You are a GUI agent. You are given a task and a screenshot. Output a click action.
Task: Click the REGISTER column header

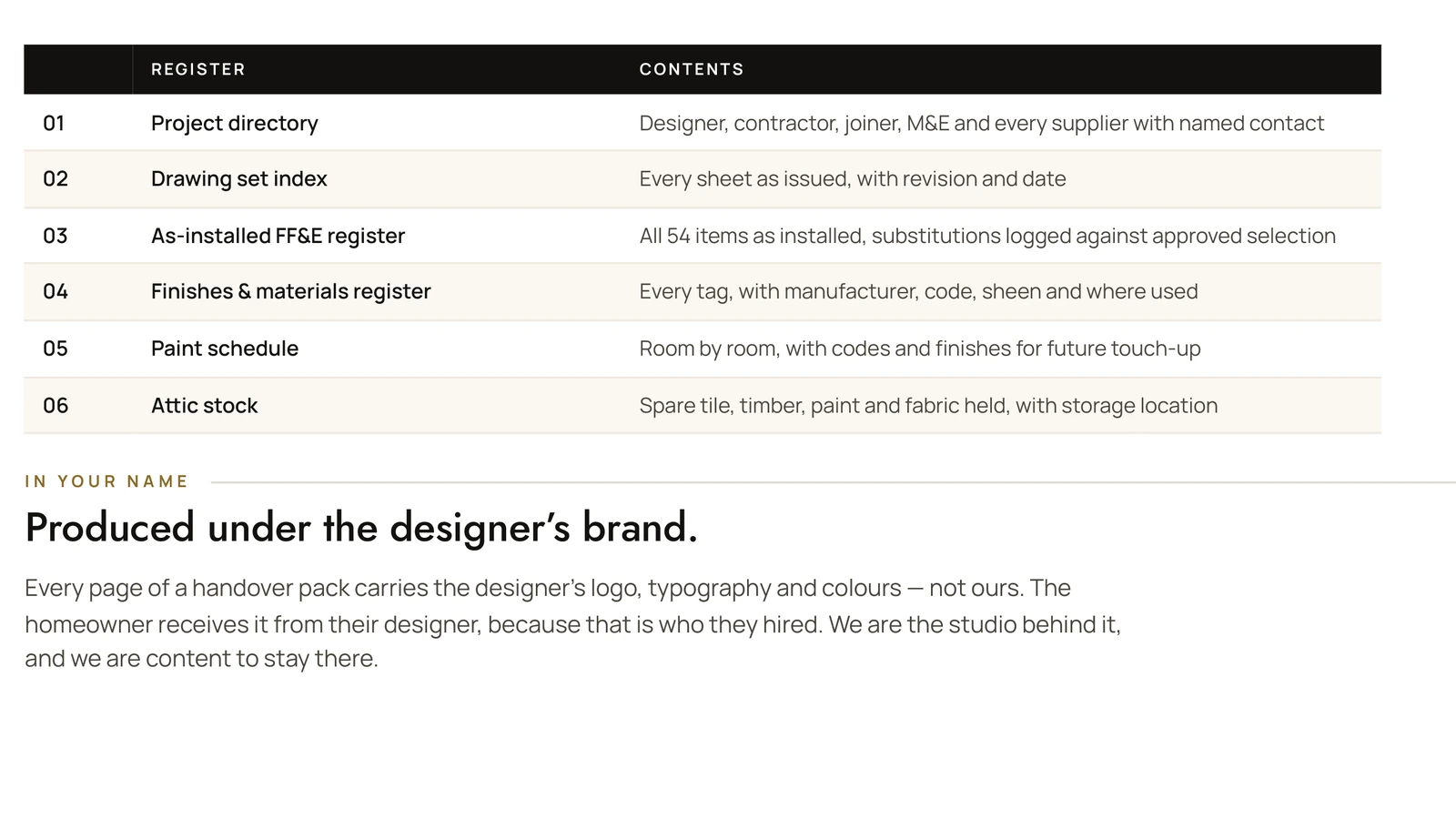(x=198, y=69)
